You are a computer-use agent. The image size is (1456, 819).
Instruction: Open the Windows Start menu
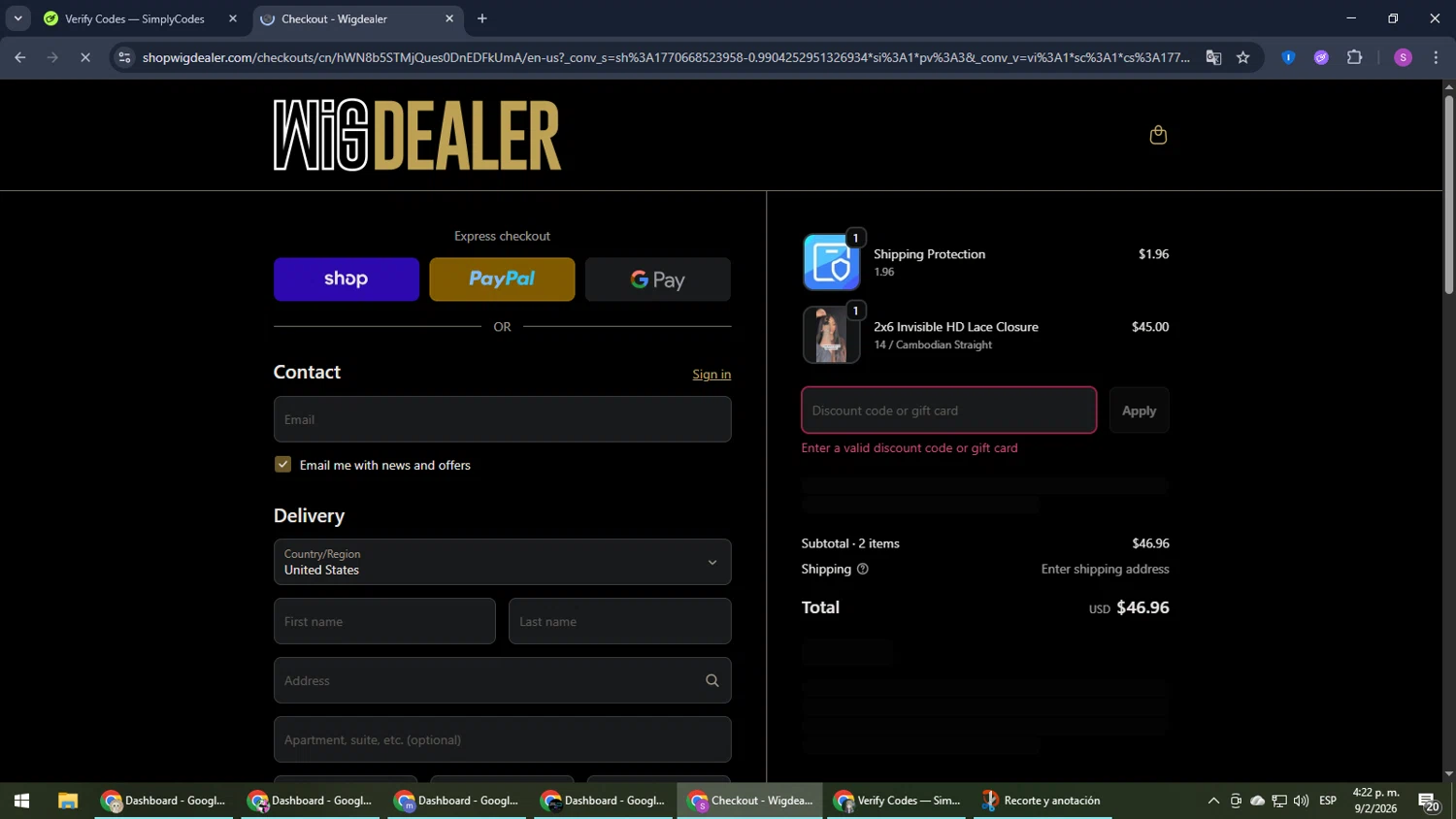coord(21,801)
